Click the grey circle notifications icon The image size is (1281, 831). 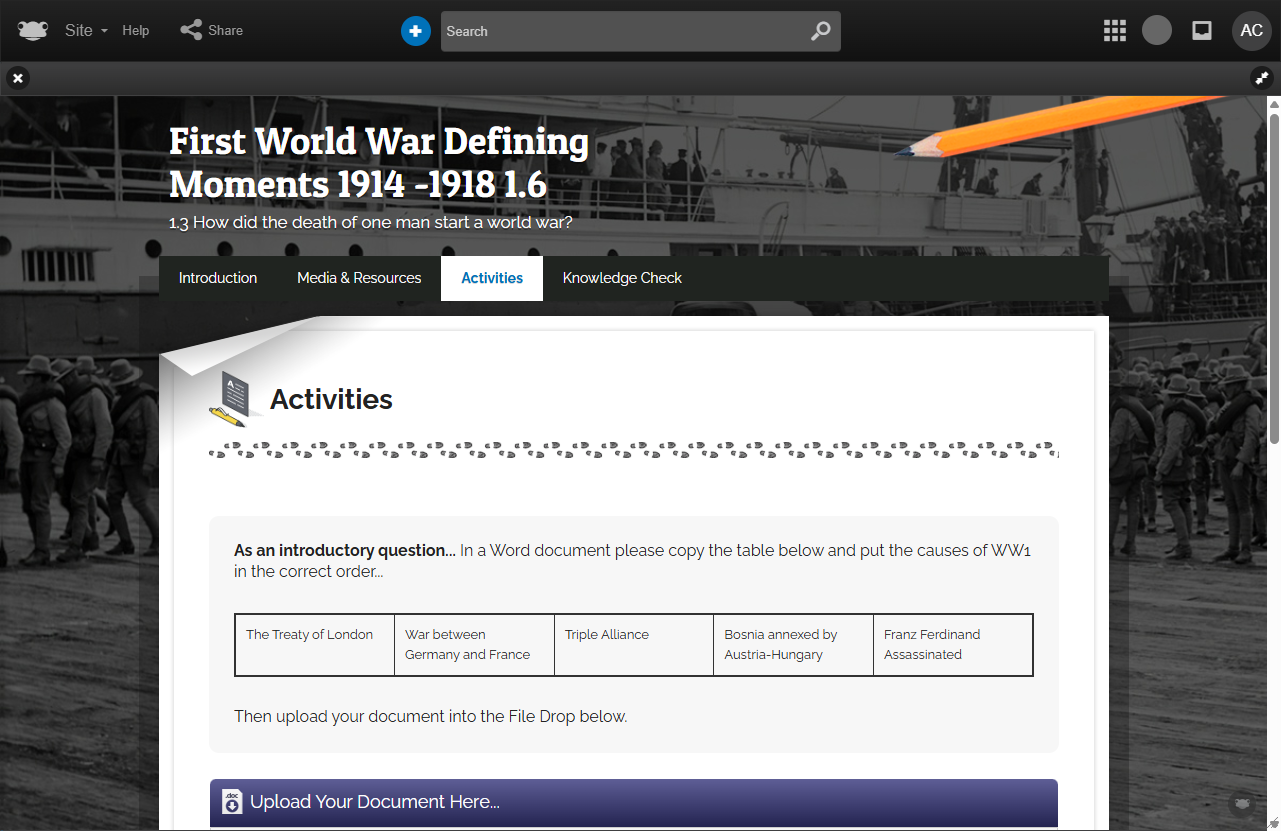coord(1157,31)
